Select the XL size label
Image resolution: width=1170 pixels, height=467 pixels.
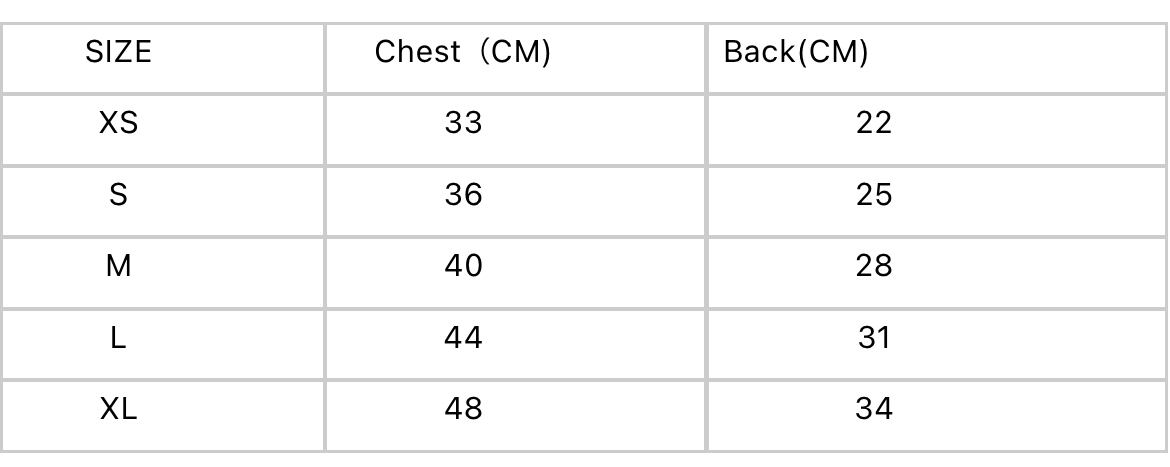118,410
